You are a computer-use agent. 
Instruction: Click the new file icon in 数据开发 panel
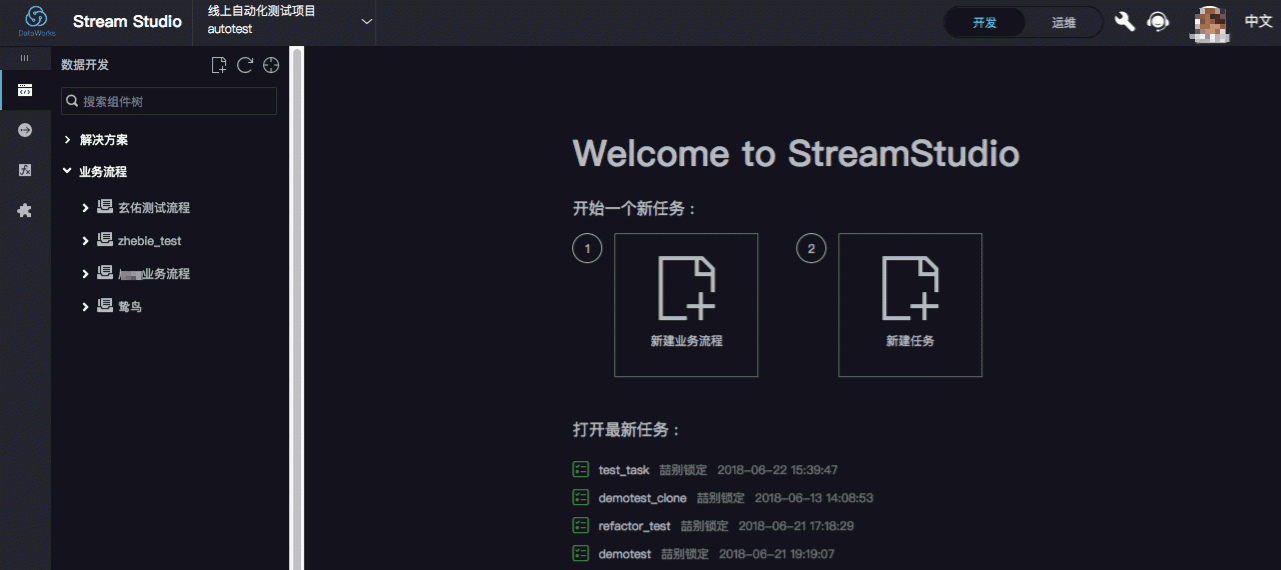[219, 65]
